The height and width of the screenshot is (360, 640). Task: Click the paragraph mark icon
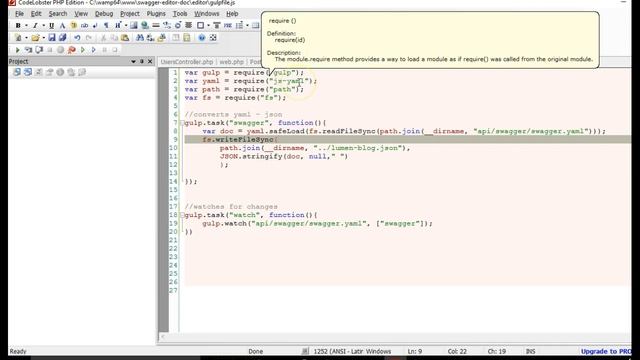106,26
